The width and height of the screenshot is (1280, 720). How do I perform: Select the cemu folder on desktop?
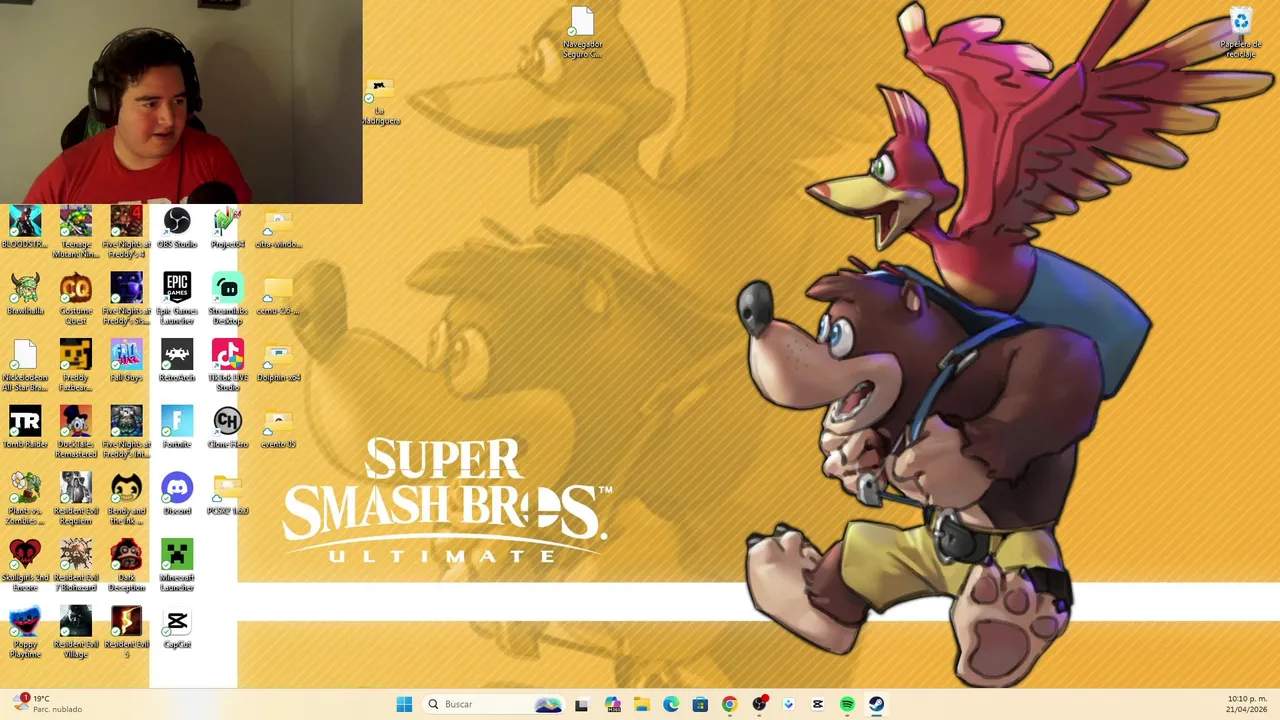click(x=278, y=295)
